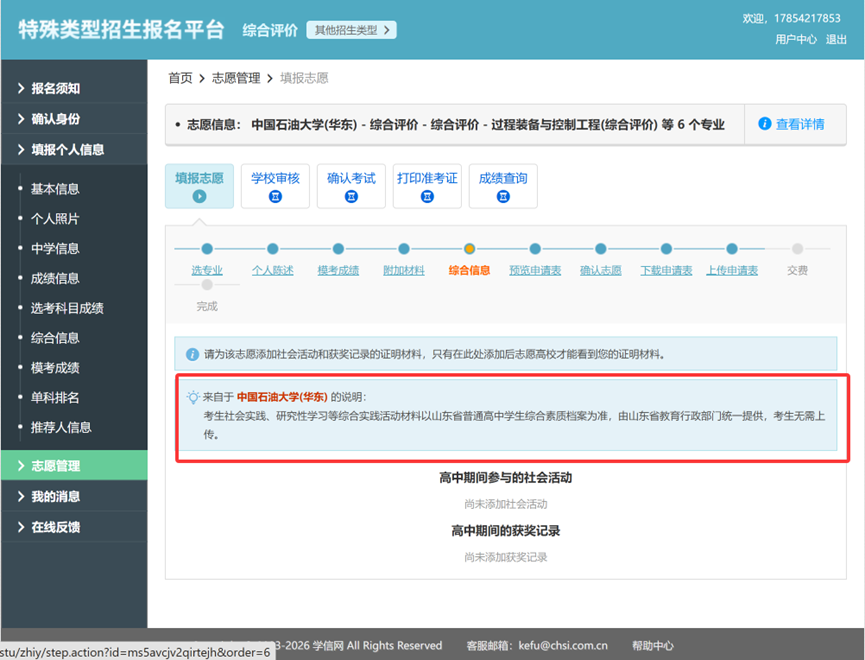Click the 中国石油大学(华东) red school name
The image size is (865, 660).
click(x=282, y=397)
